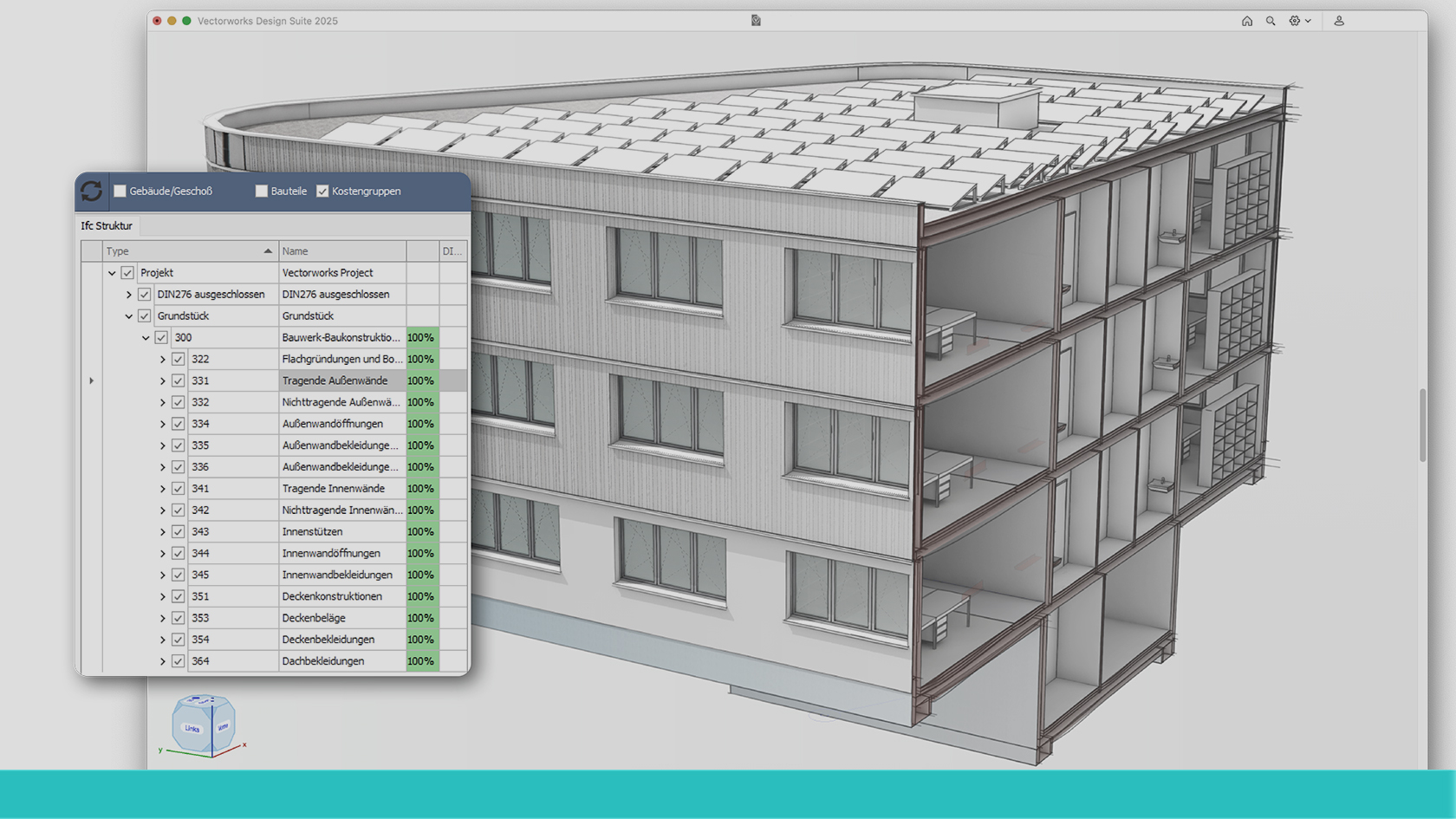This screenshot has height=819, width=1456.
Task: Click the row marker arrow beside 331
Action: (x=91, y=380)
